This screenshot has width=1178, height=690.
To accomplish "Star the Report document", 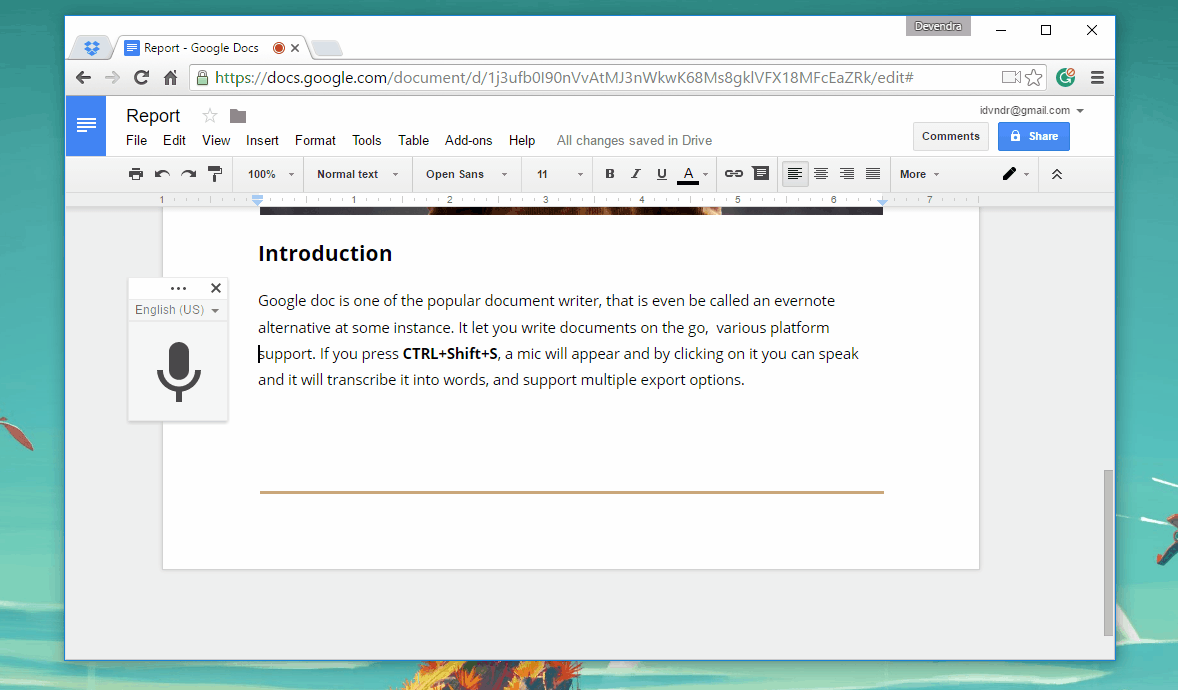I will 210,116.
